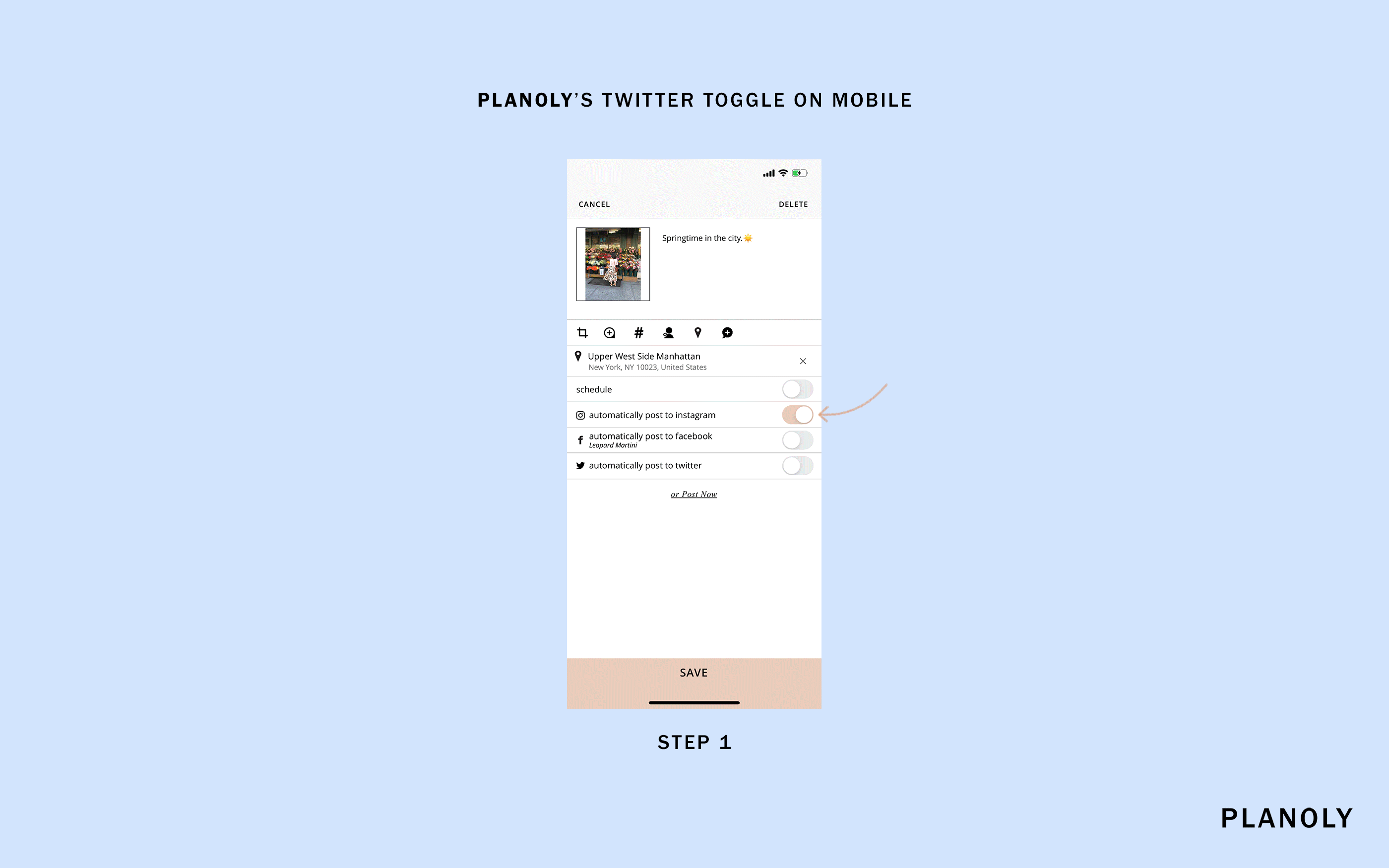
Task: Tap the emoji/smiley icon in toolbar
Action: pyautogui.click(x=609, y=332)
